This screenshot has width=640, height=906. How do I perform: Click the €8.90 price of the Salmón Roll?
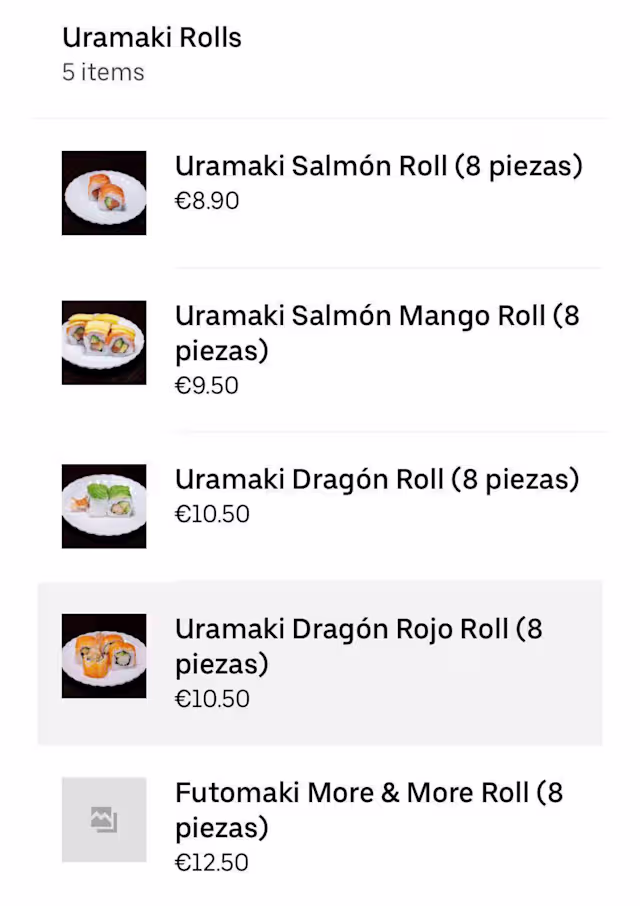tap(207, 201)
